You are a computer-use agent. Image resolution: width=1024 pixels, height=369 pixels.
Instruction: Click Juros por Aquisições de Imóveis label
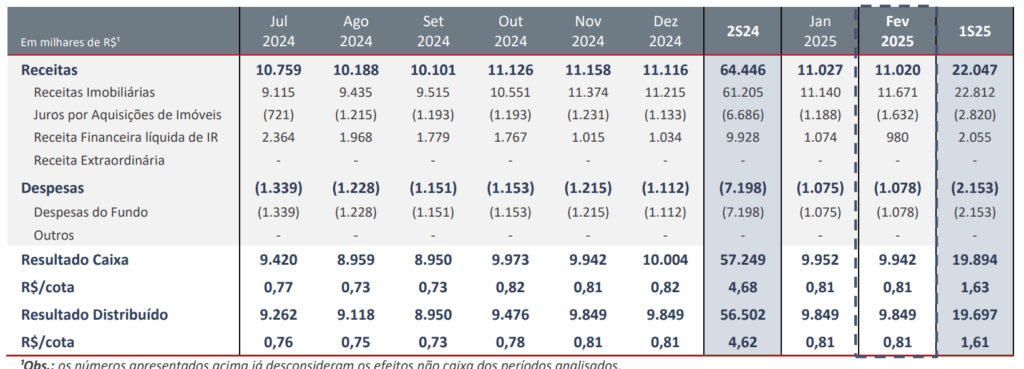(x=127, y=116)
